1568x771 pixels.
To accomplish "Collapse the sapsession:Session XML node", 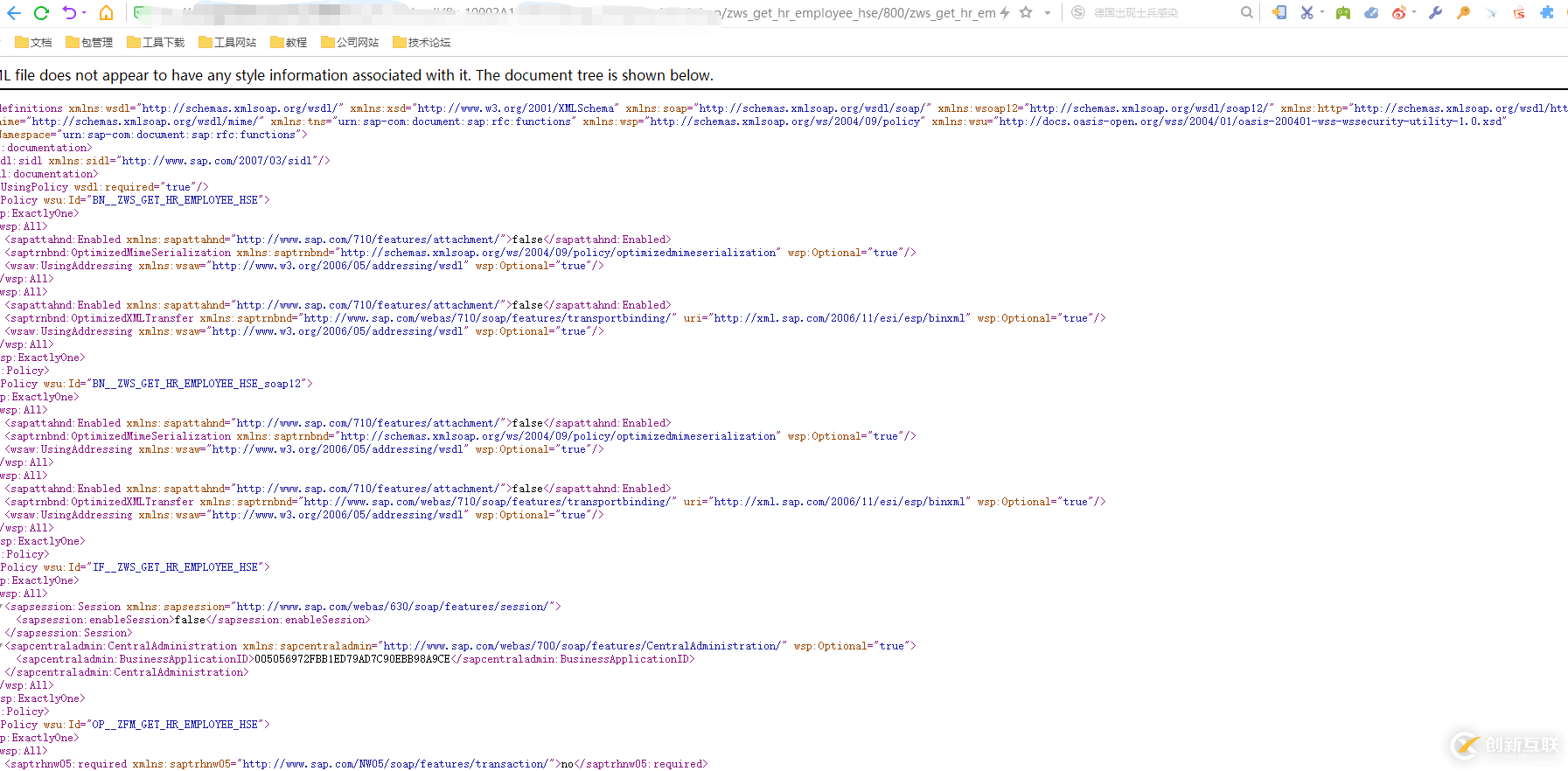I will click(3, 607).
